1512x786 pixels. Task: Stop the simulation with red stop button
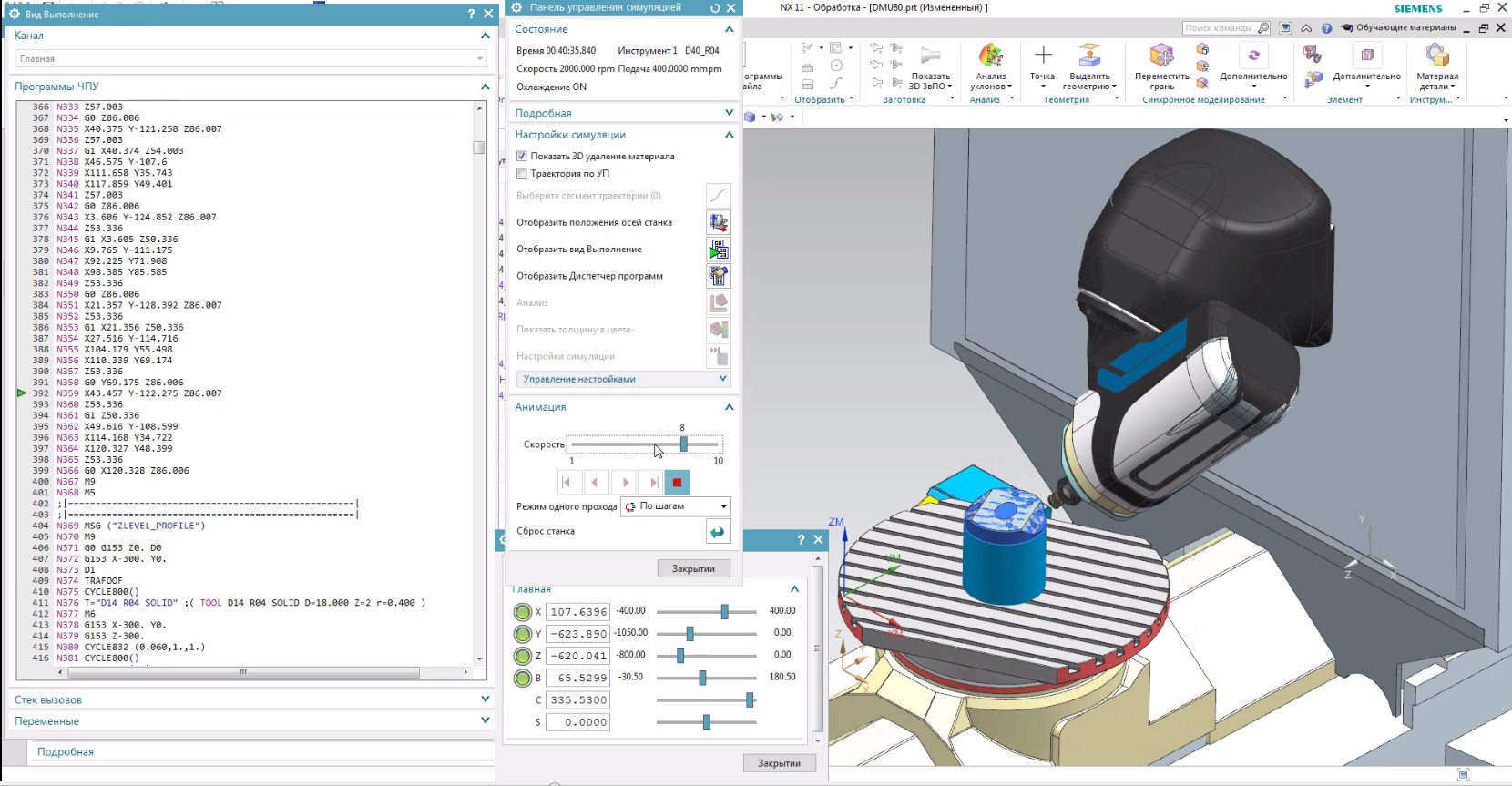pyautogui.click(x=677, y=483)
